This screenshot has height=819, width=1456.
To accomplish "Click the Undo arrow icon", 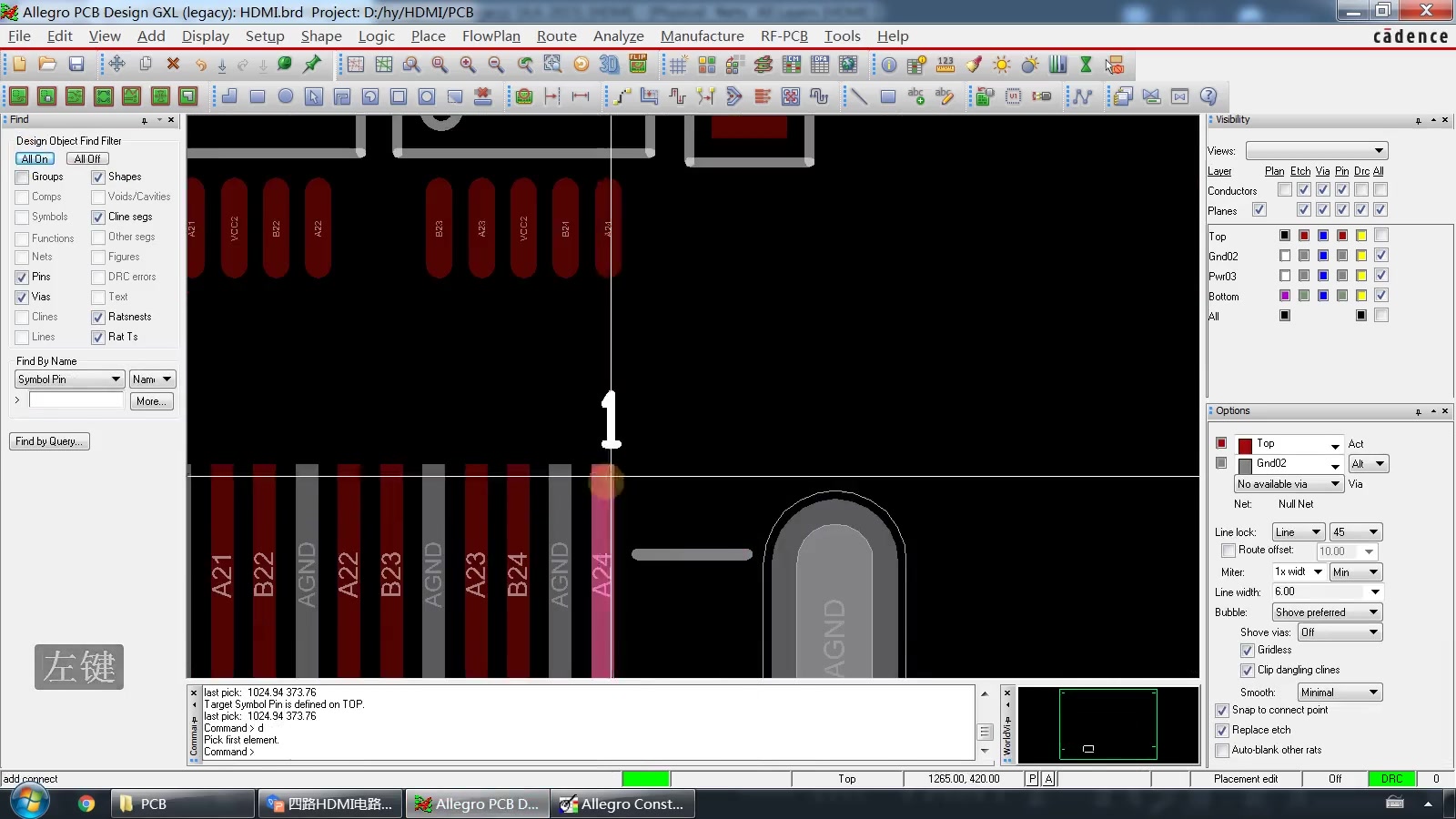I will (x=201, y=65).
